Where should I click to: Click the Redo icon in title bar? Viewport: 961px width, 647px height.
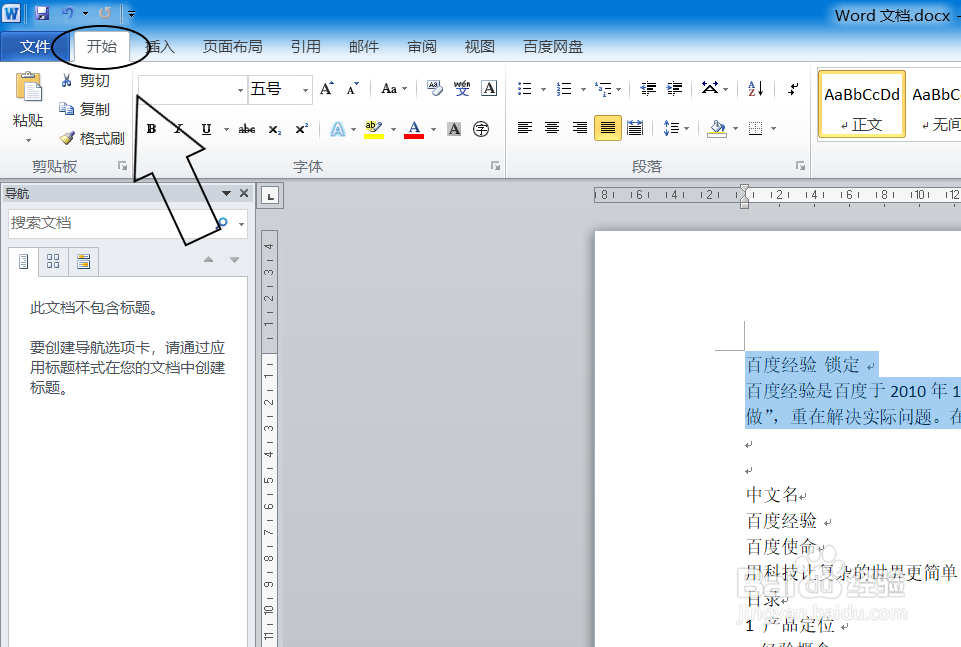click(105, 13)
